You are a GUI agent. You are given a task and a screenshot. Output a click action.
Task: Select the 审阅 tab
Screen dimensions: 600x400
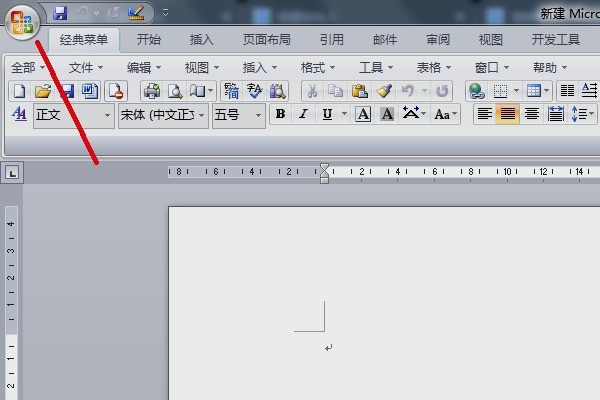pos(438,40)
